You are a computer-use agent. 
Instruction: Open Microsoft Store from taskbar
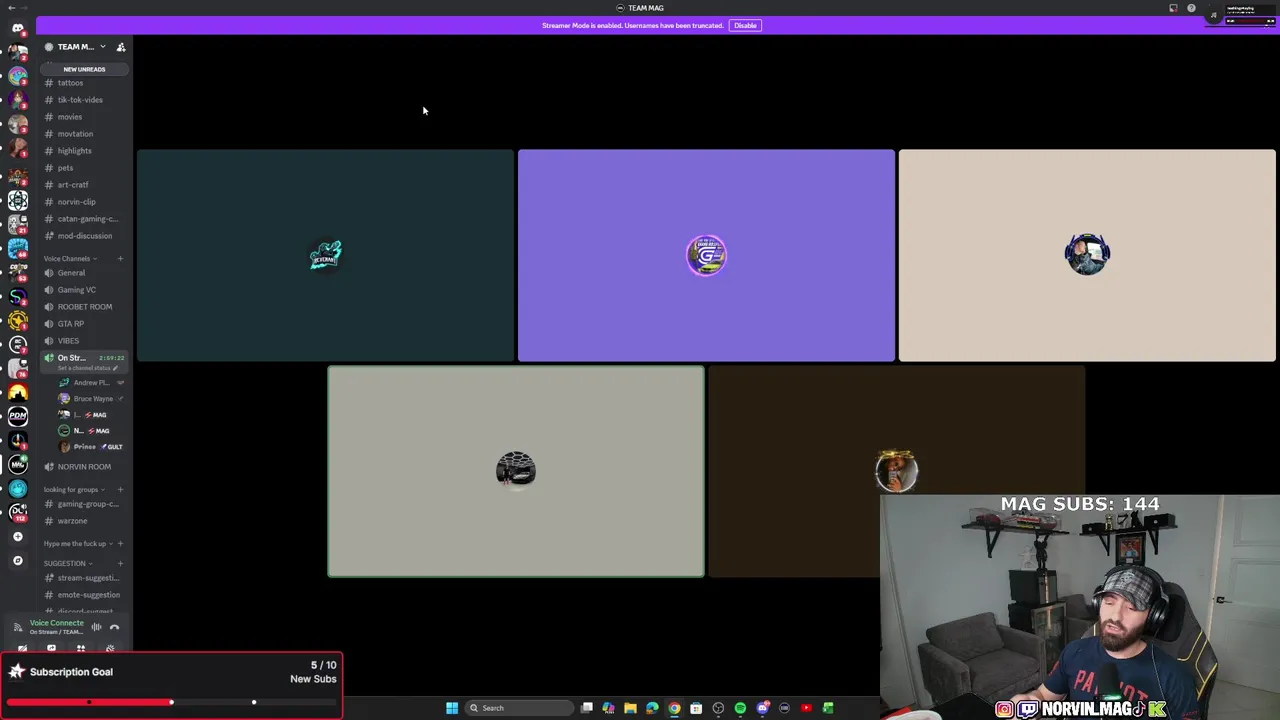(x=696, y=708)
